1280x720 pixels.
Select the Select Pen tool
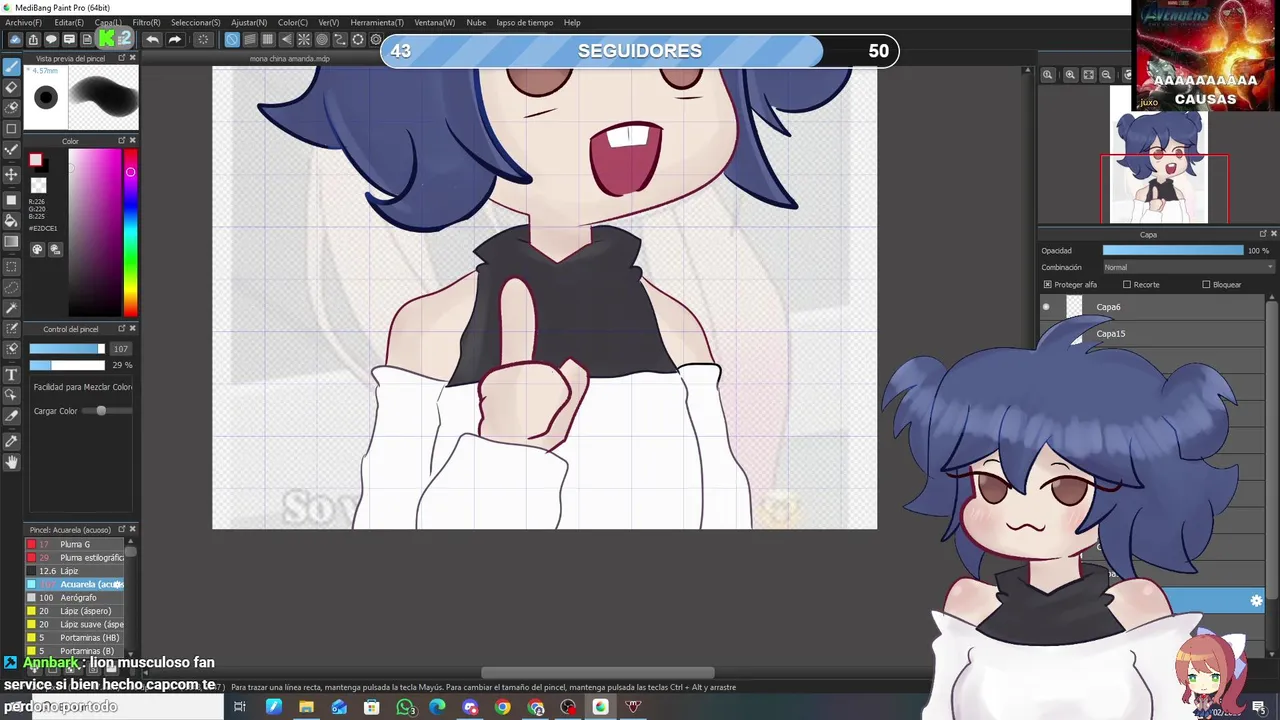pyautogui.click(x=12, y=328)
